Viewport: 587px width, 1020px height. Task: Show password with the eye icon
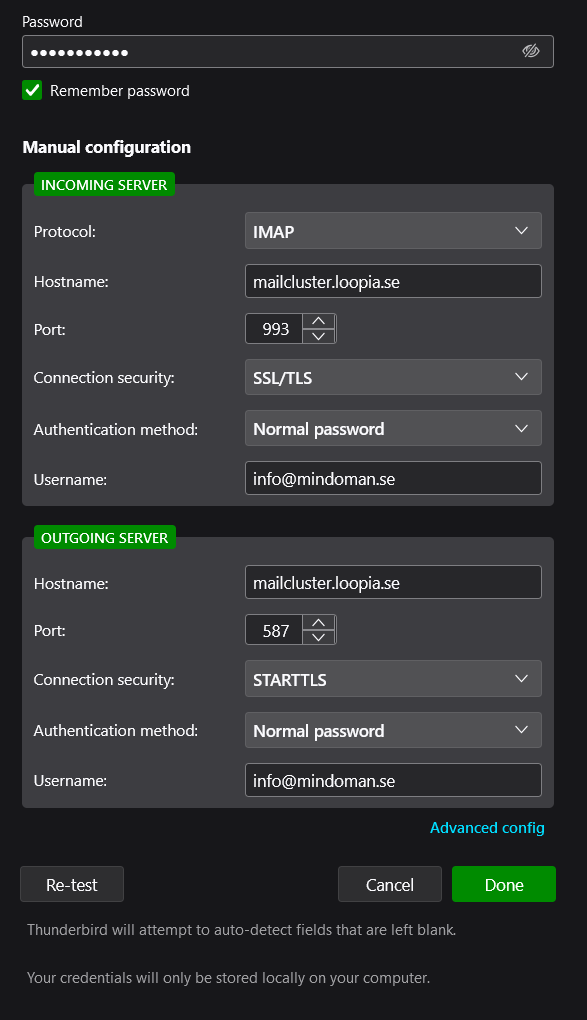[531, 51]
